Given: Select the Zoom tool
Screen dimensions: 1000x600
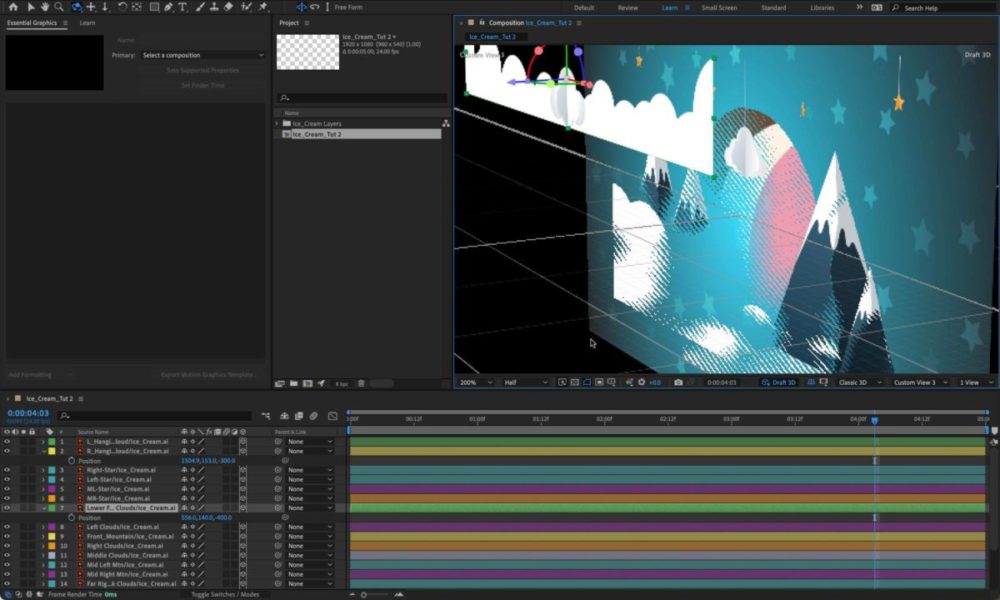Looking at the screenshot, I should (x=58, y=7).
